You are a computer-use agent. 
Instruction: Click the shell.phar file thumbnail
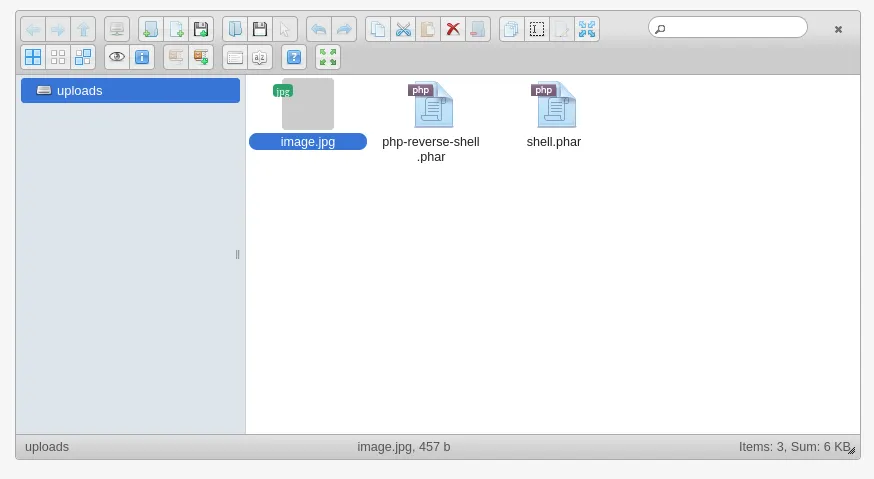(554, 105)
